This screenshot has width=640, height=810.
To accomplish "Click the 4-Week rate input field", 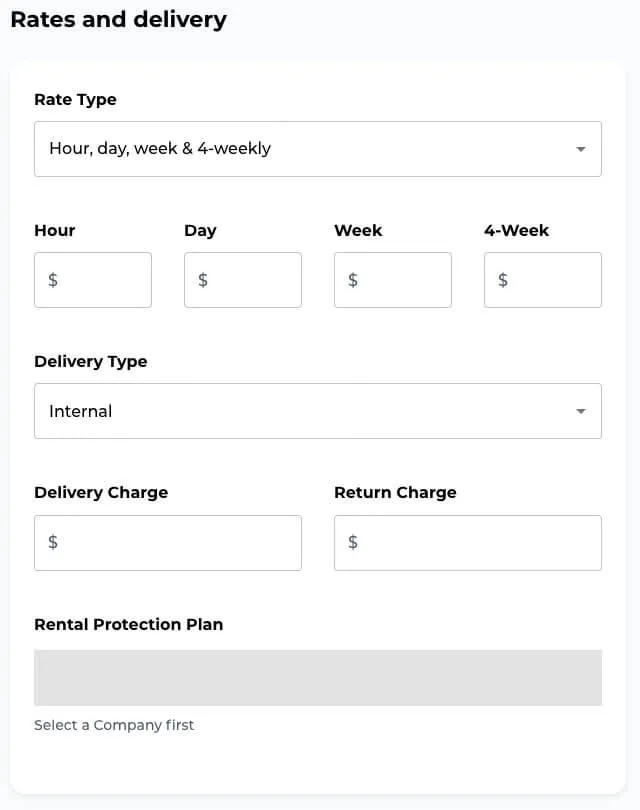I will (x=543, y=280).
